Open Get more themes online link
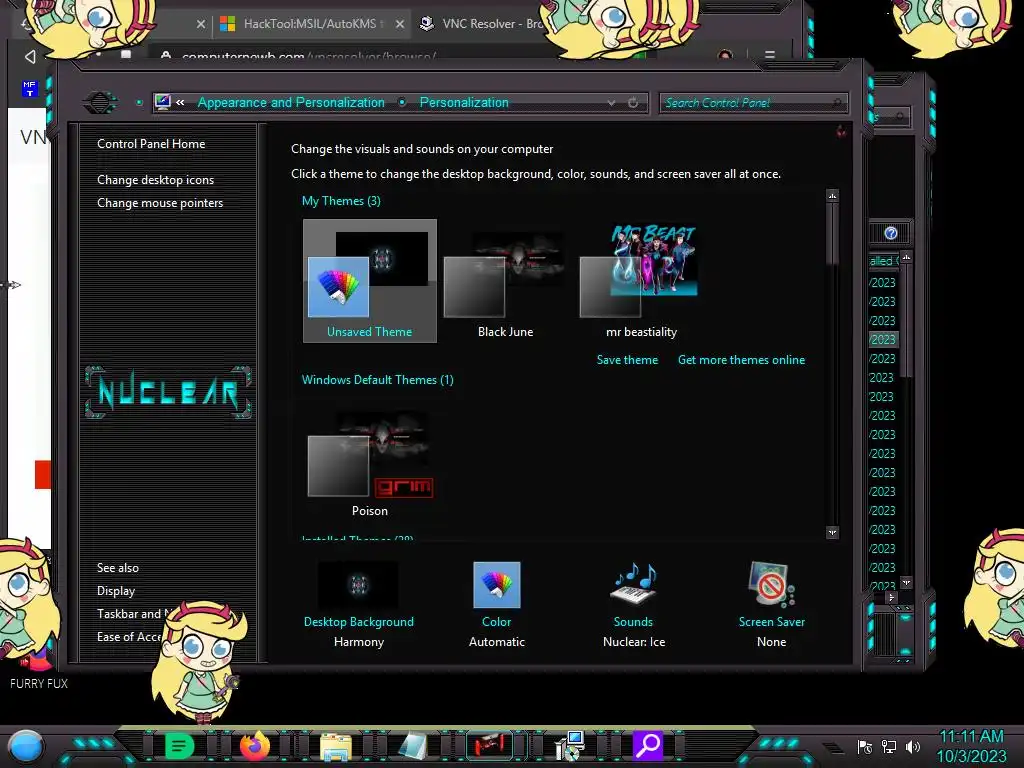The image size is (1024, 768). click(741, 360)
